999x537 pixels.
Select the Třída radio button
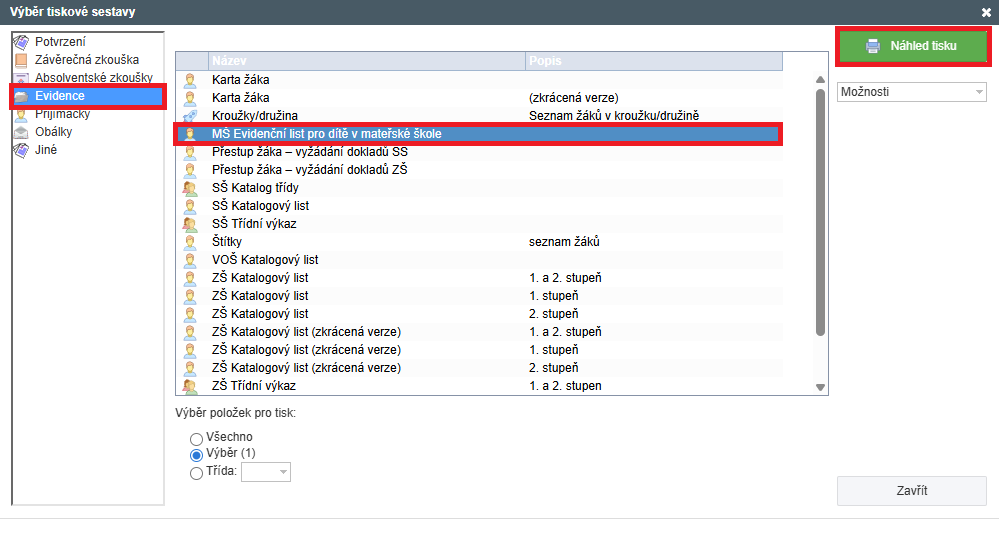(196, 473)
